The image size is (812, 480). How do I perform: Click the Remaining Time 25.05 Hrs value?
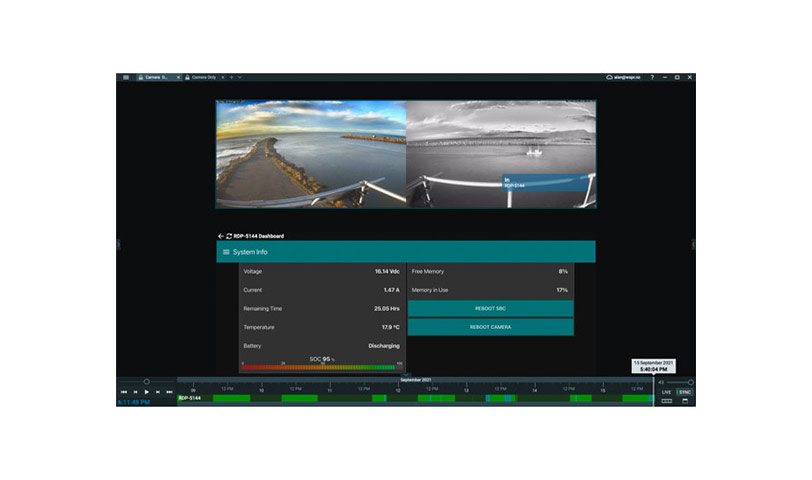(x=386, y=309)
